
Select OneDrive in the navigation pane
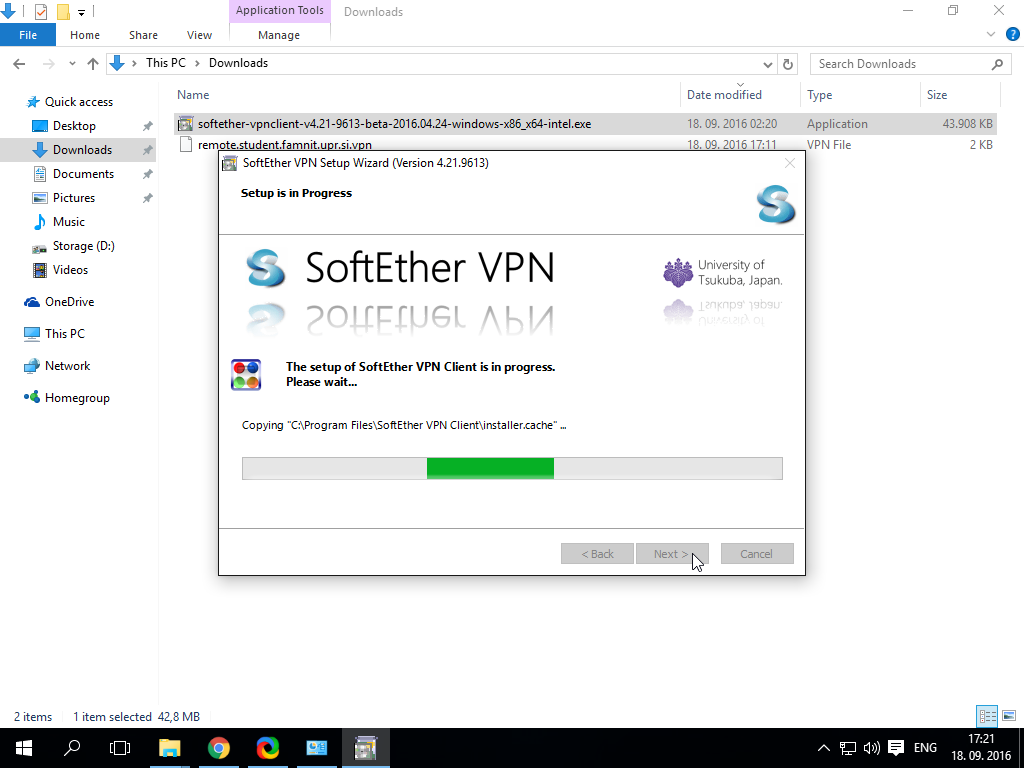pos(69,302)
